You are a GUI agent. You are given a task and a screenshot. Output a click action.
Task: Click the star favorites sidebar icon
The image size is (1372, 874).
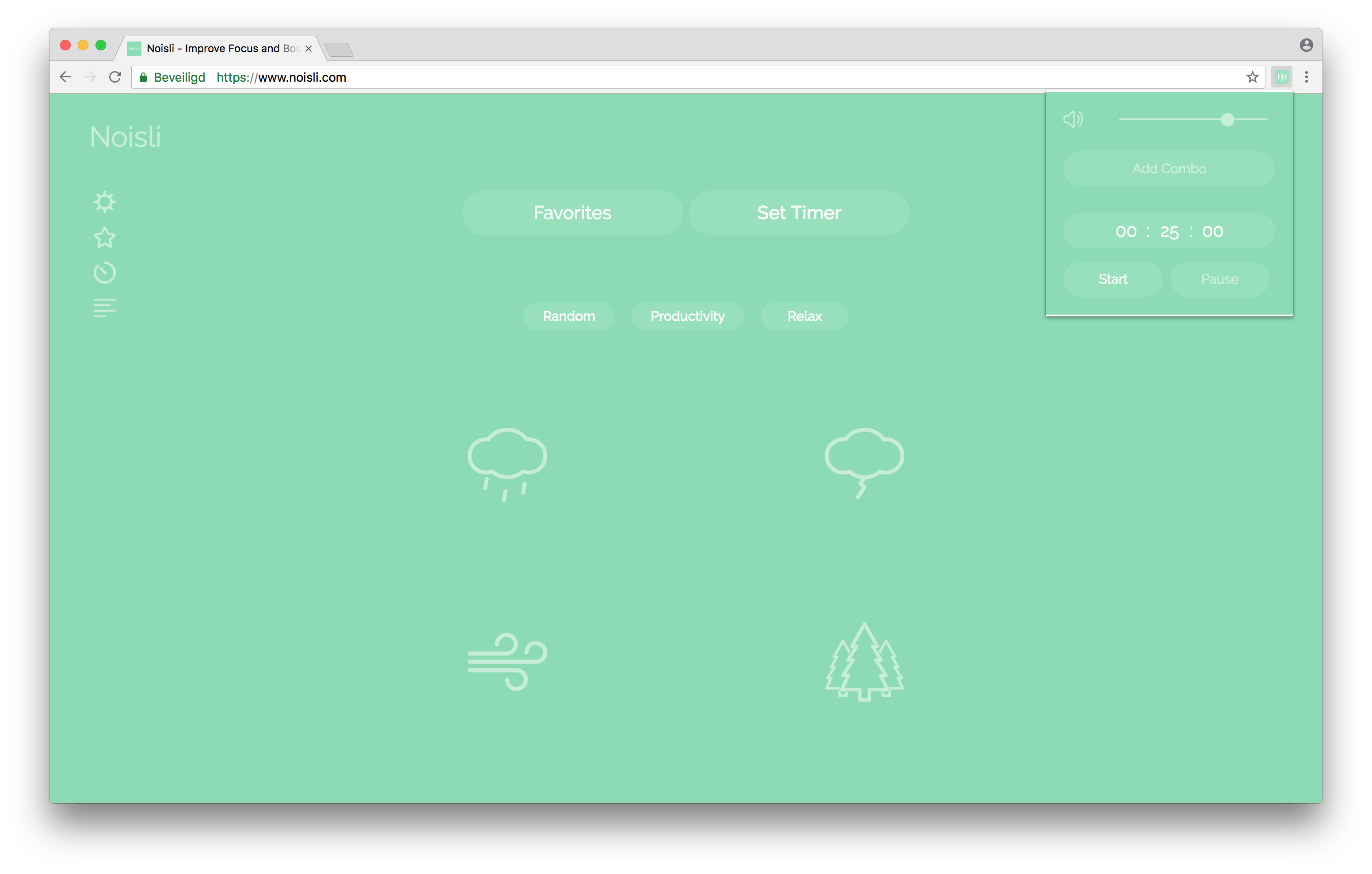click(x=104, y=237)
